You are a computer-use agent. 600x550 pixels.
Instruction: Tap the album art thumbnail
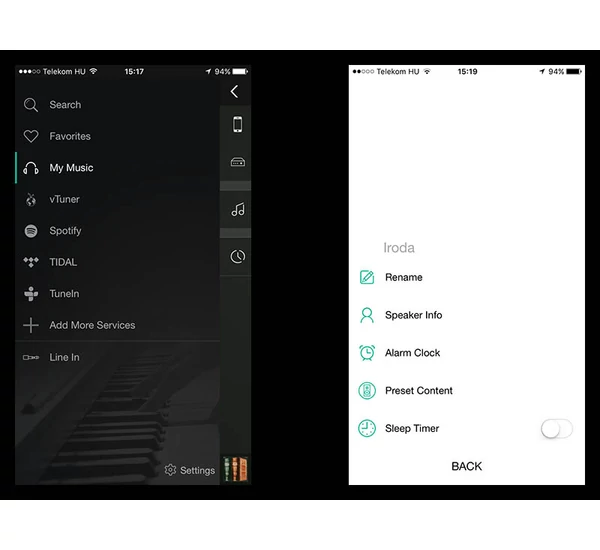236,469
